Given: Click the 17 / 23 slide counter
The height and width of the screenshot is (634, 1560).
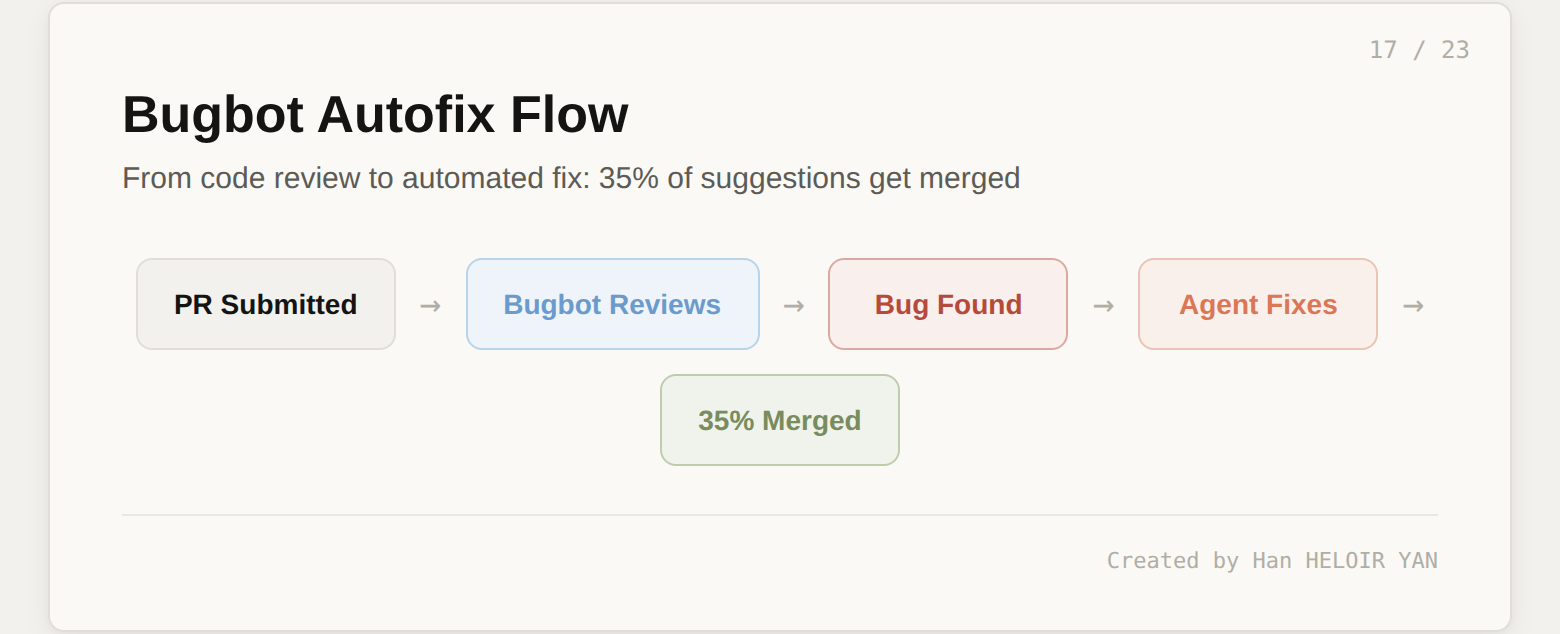Looking at the screenshot, I should [x=1418, y=50].
